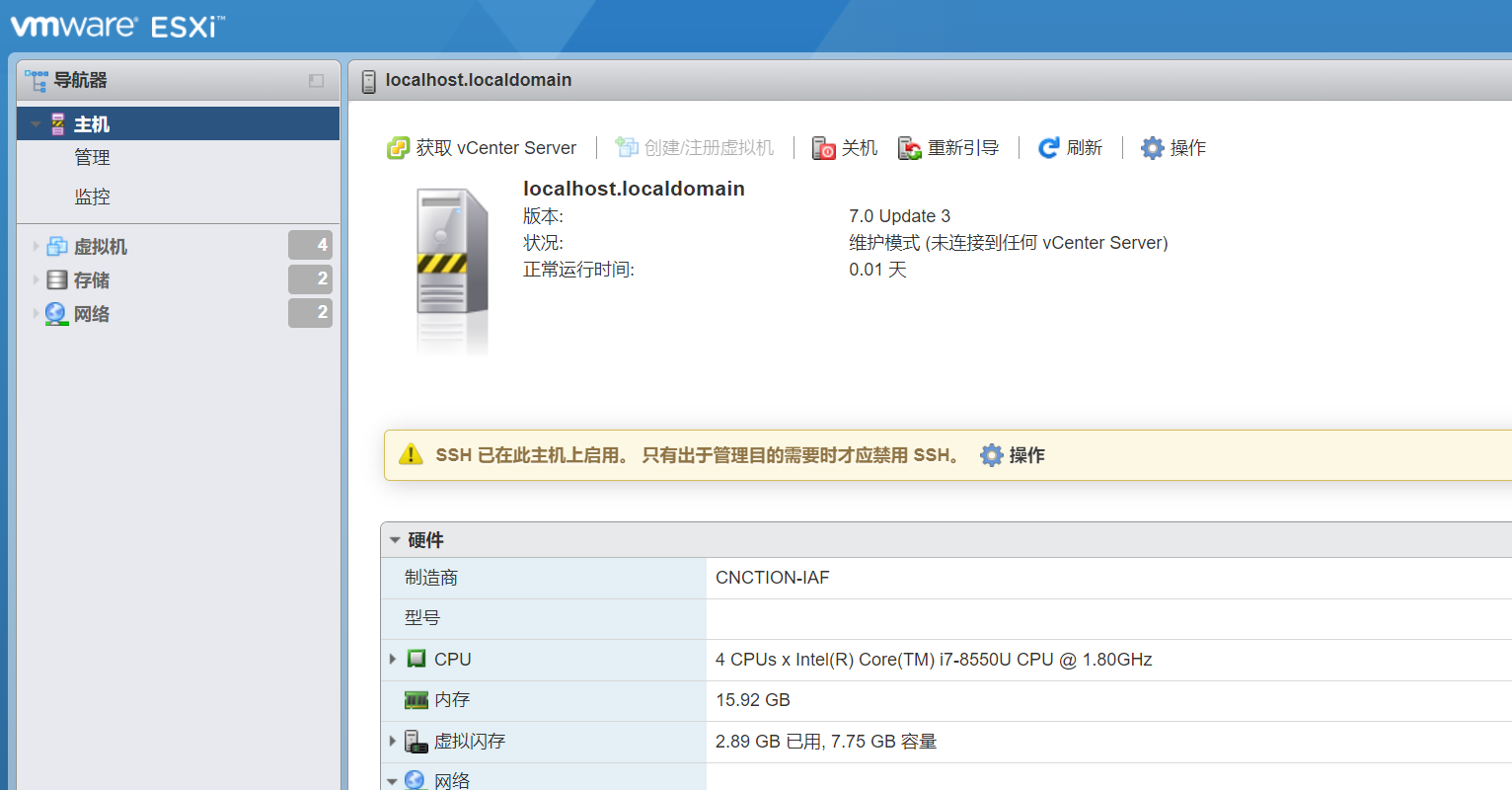Expand the Storage node in navigator
1512x790 pixels.
(36, 280)
